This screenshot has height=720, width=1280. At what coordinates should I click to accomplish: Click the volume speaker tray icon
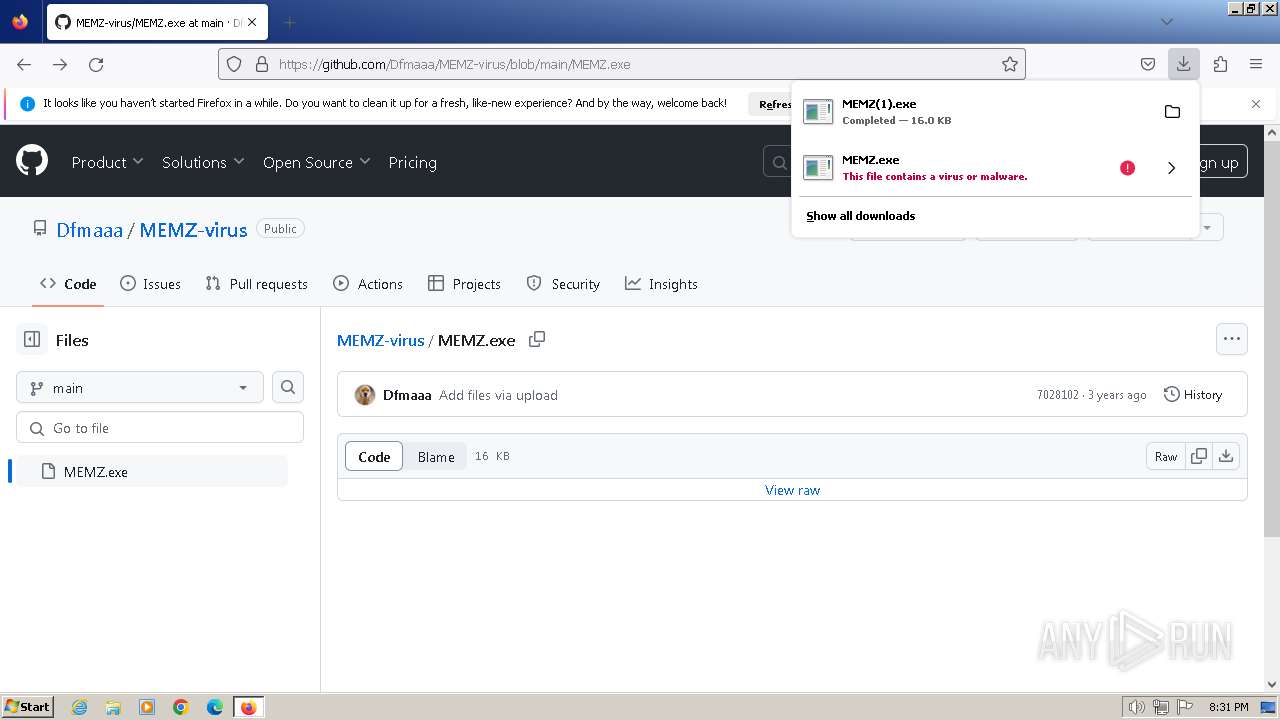(x=1137, y=707)
